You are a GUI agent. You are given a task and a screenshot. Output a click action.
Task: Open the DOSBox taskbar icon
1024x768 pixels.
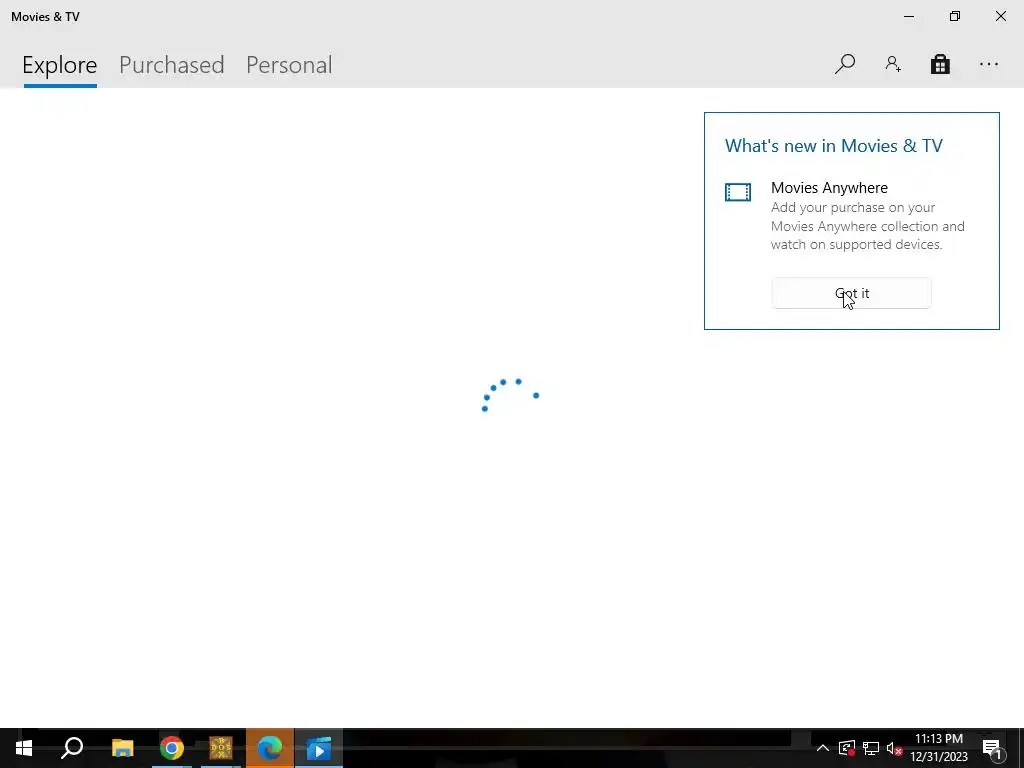coord(221,748)
